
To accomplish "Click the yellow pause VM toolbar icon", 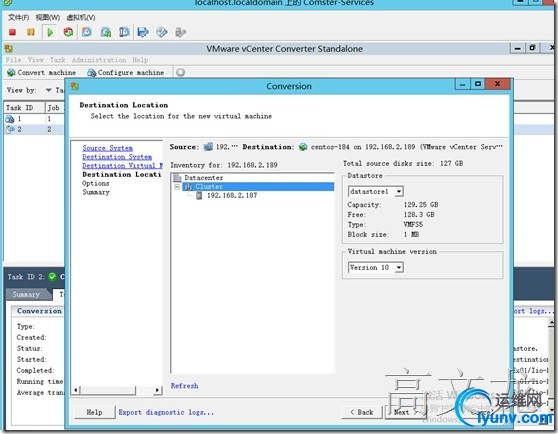I will pos(31,32).
